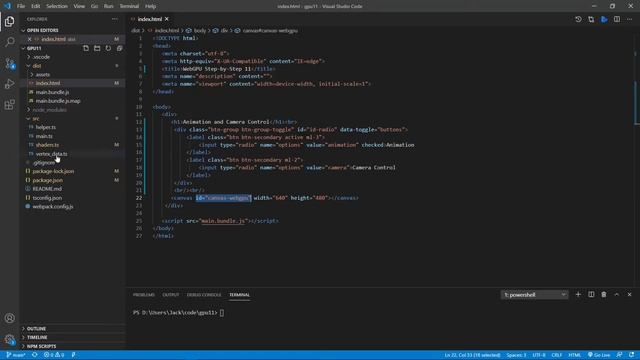Open main.bundle.js file
This screenshot has height=360, width=640.
click(x=52, y=92)
